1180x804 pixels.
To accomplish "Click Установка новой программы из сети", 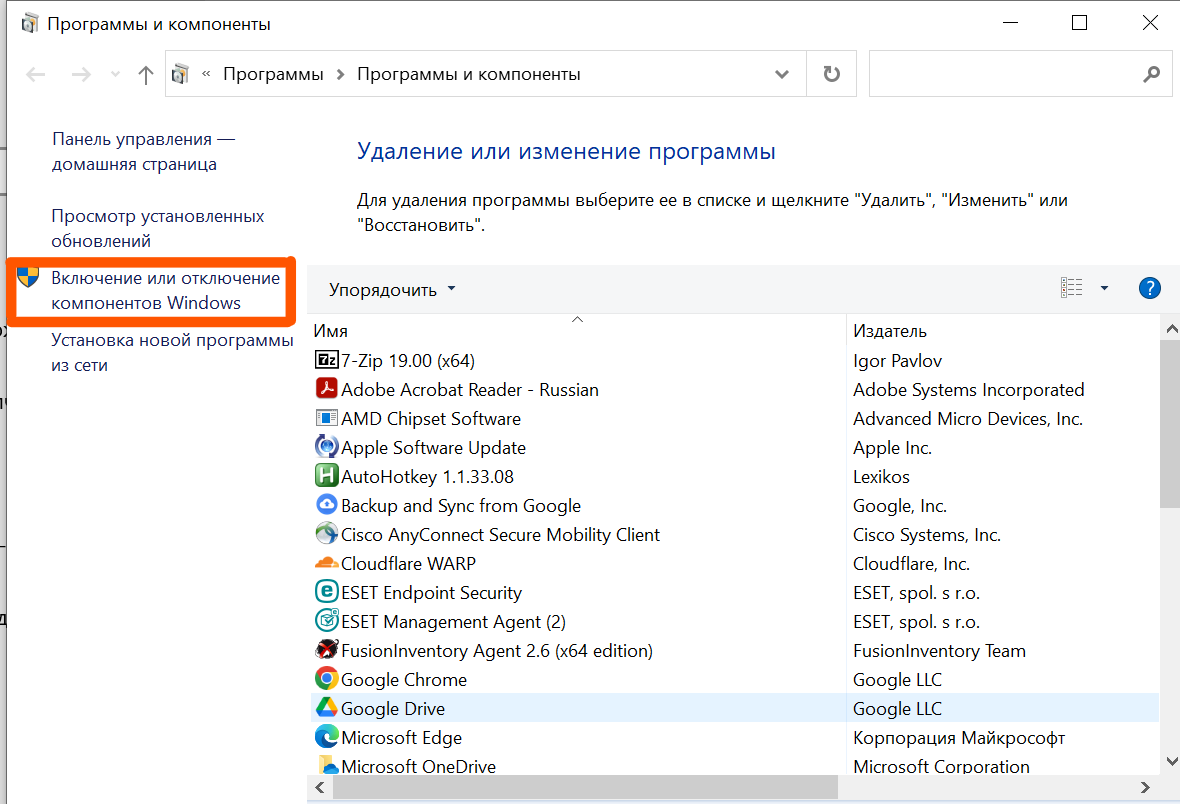I will point(172,352).
